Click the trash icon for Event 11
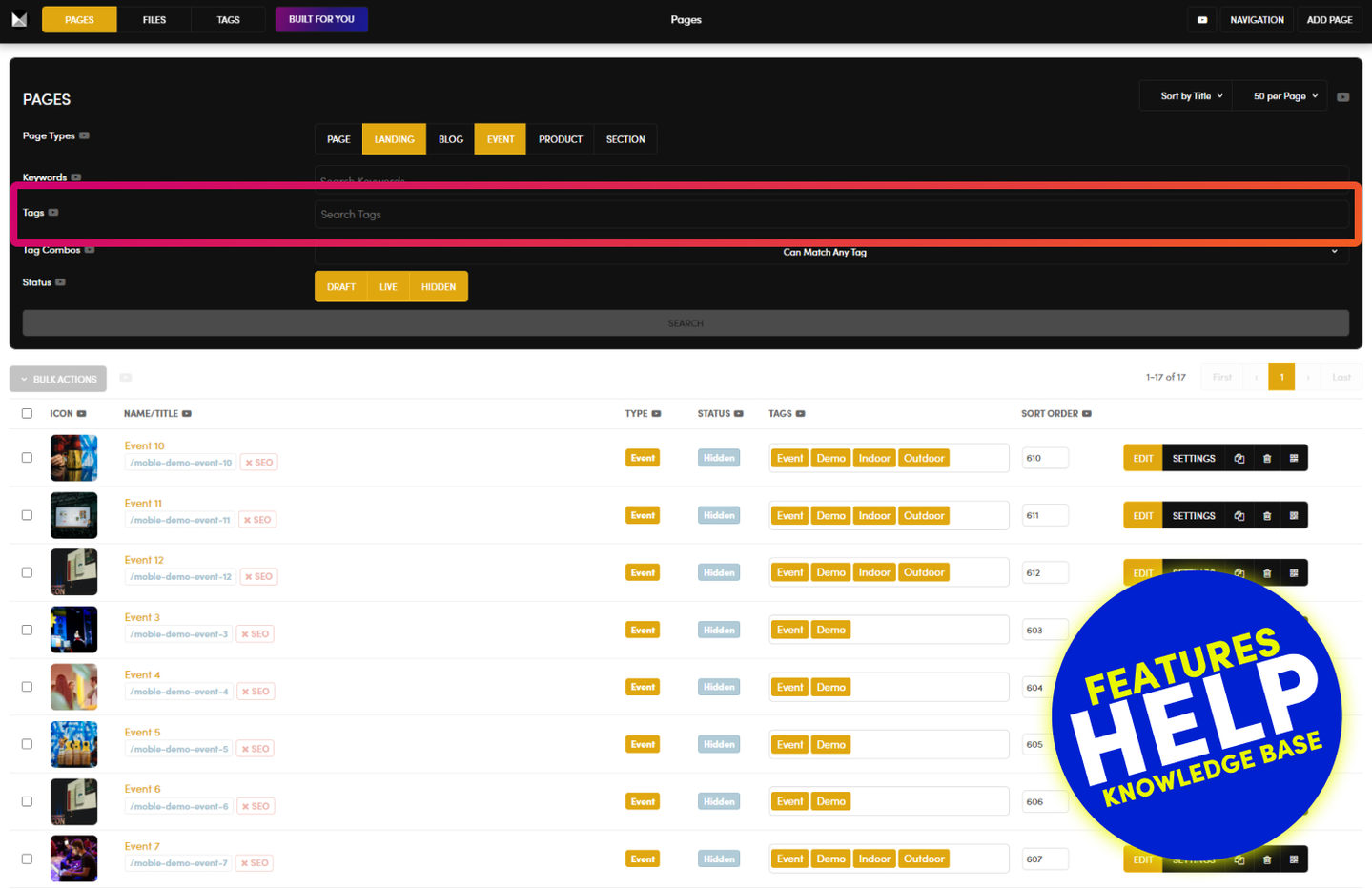This screenshot has height=890, width=1372. (x=1266, y=516)
